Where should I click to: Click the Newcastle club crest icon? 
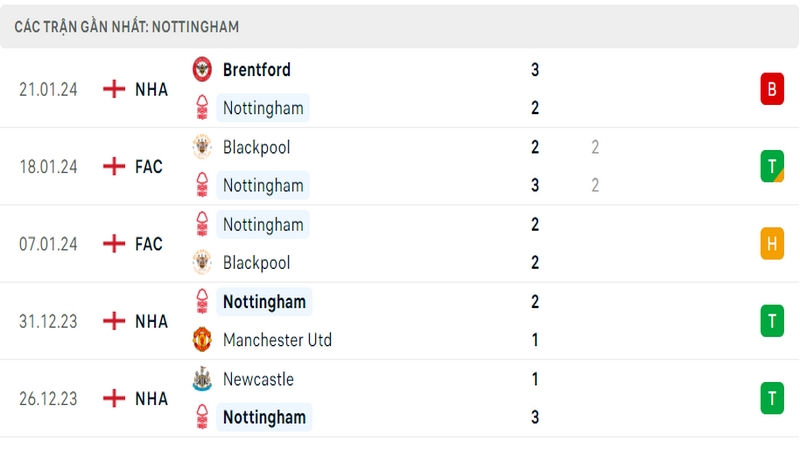pyautogui.click(x=202, y=379)
